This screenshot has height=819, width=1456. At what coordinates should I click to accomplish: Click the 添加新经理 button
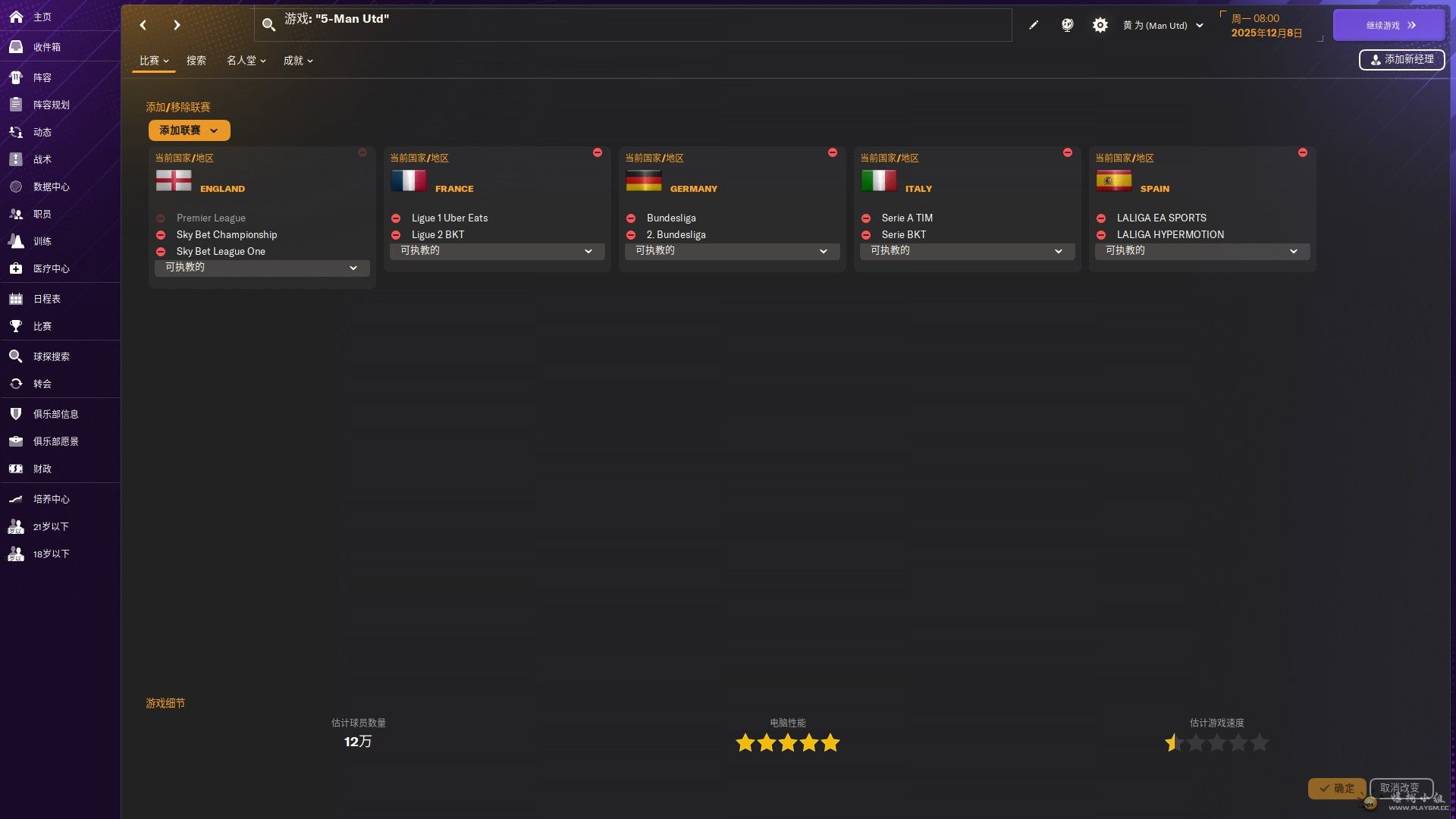(1401, 59)
